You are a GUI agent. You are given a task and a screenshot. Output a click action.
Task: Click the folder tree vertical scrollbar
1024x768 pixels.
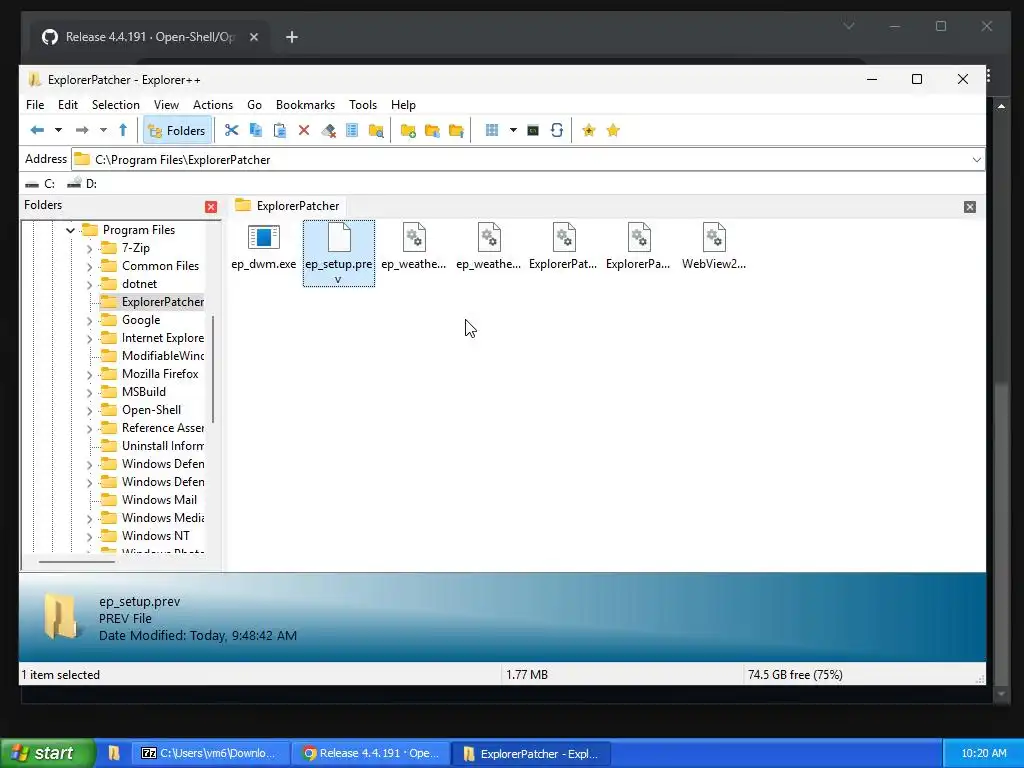click(214, 369)
